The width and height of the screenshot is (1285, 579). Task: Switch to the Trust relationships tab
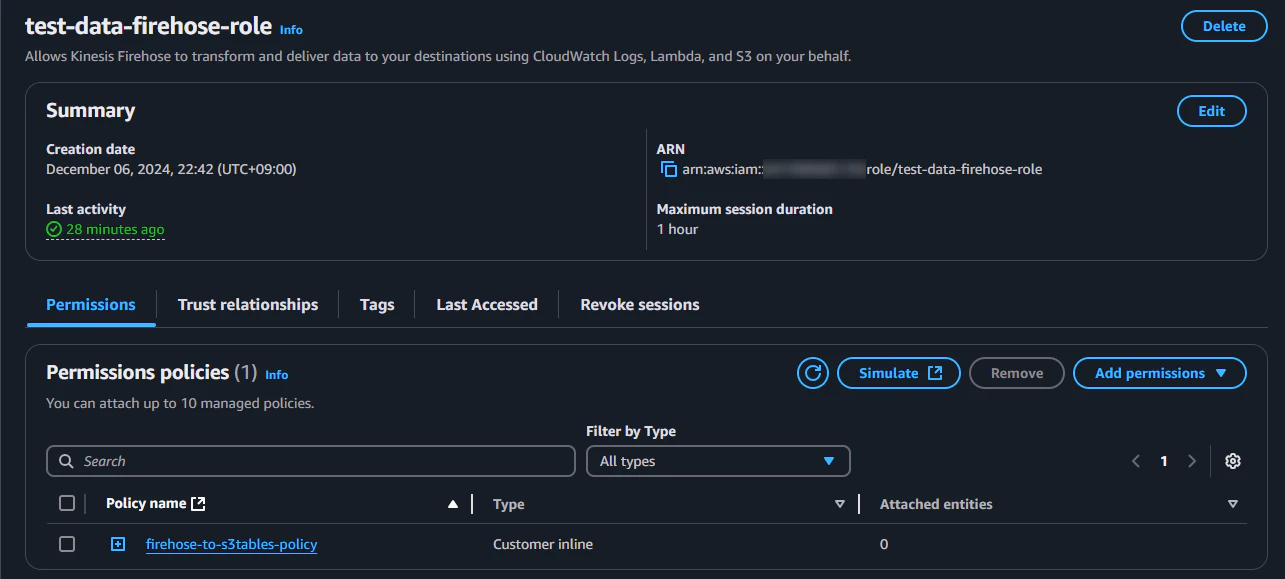[x=248, y=305]
